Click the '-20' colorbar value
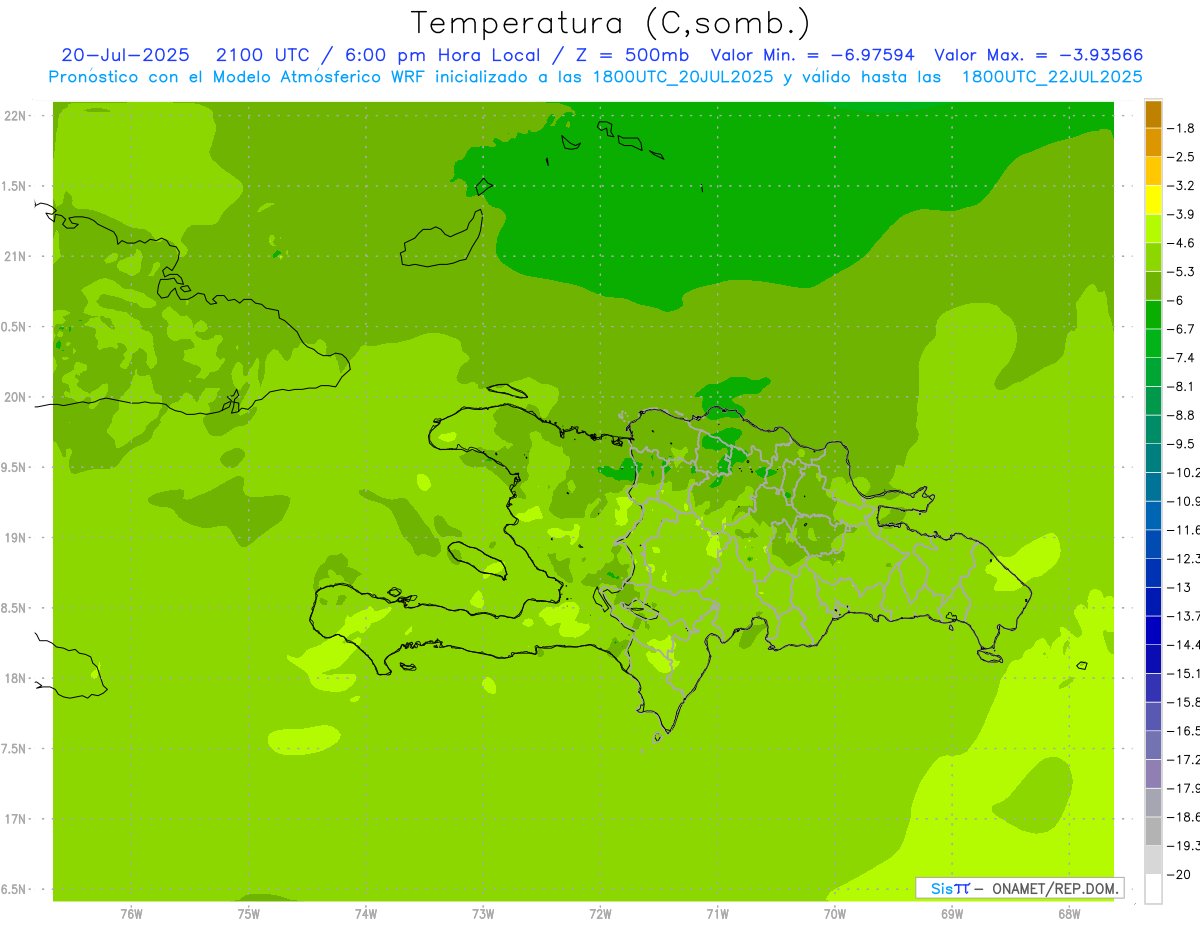This screenshot has width=1200, height=927. click(x=1180, y=874)
